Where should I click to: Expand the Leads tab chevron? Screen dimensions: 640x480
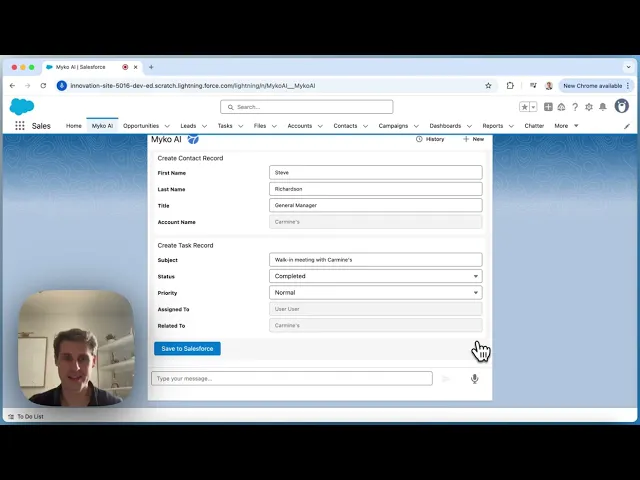pyautogui.click(x=204, y=126)
